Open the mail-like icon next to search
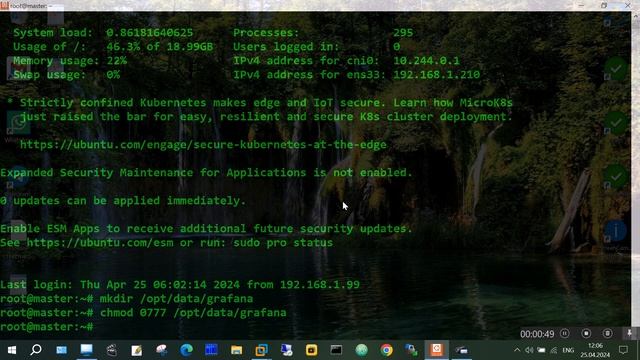Viewport: 640px width, 360px height. (62, 350)
